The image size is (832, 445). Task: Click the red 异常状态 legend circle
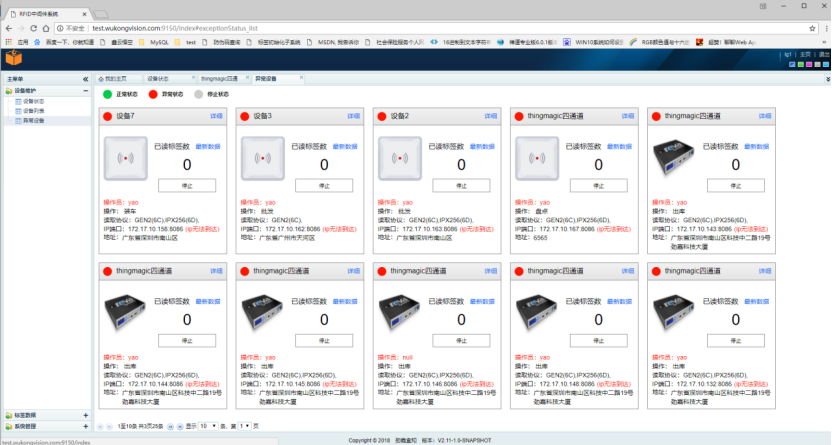(x=153, y=94)
